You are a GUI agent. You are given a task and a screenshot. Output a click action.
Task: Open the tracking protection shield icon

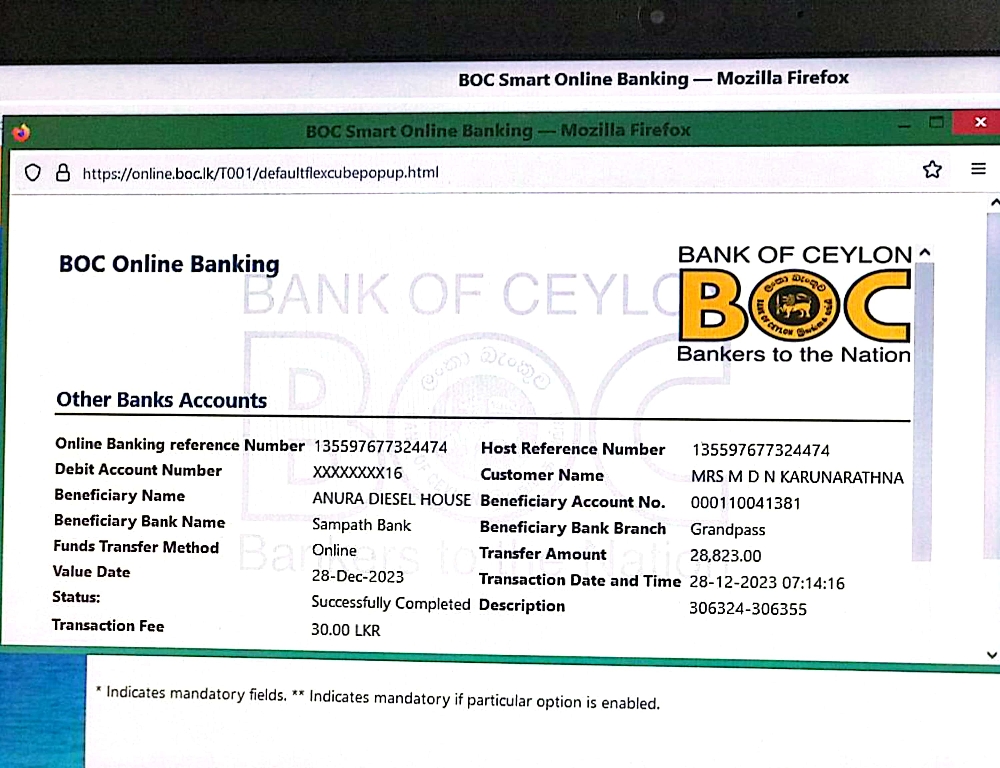point(32,172)
